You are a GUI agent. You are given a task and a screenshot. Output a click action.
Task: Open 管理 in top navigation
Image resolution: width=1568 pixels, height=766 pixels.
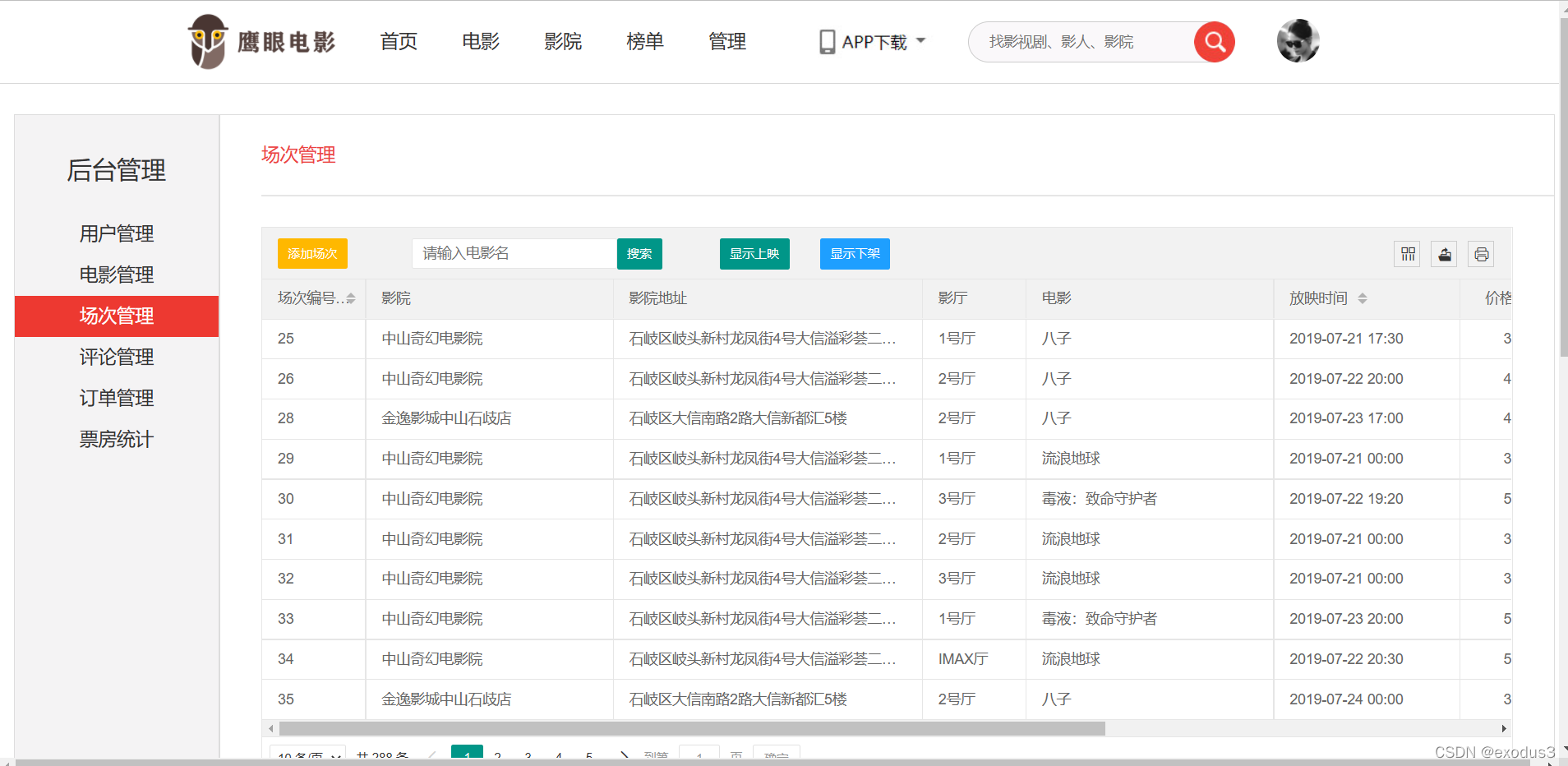727,42
